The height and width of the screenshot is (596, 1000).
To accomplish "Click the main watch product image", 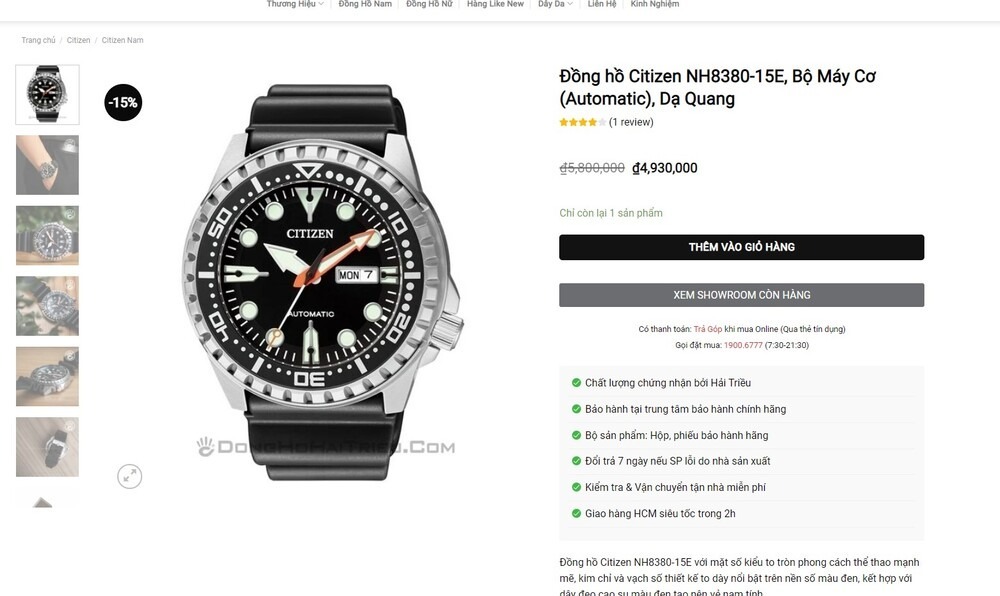I will (325, 282).
